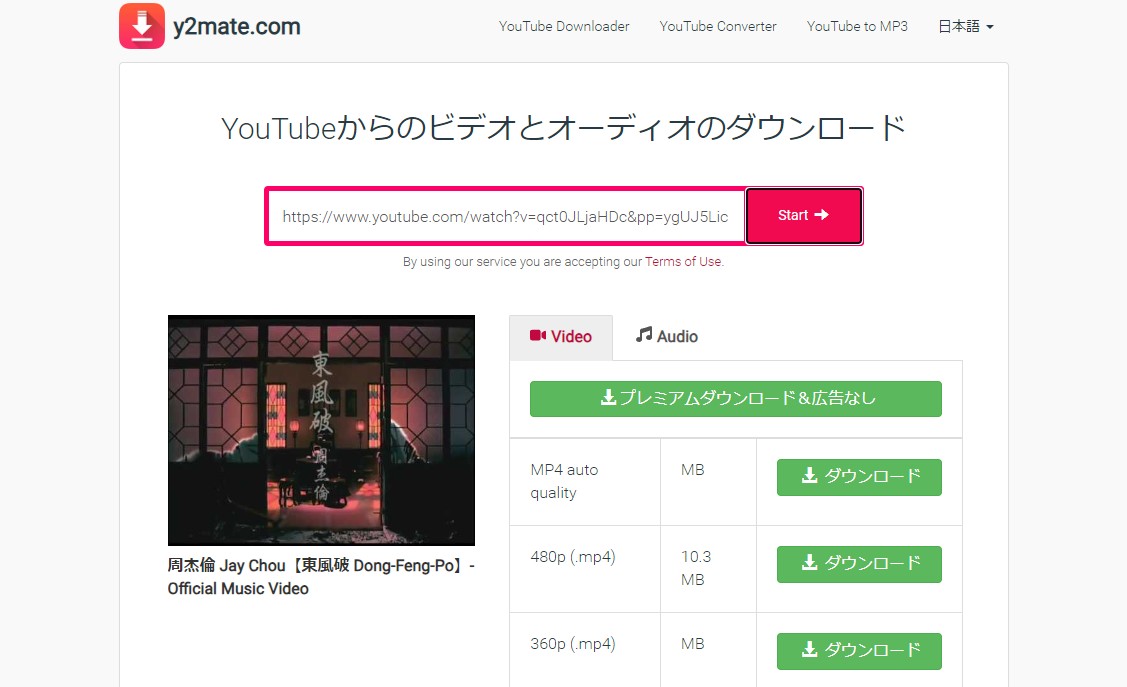The width and height of the screenshot is (1127, 687).
Task: Download the 480p (.mp4) version
Action: click(859, 564)
